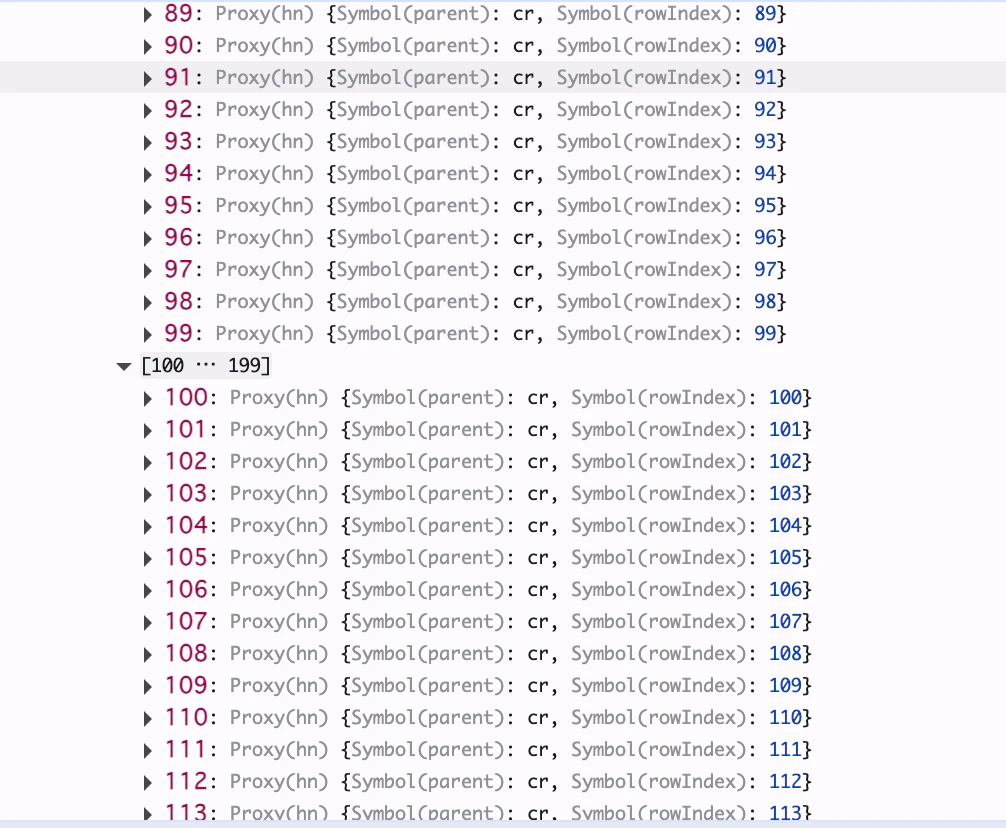Click rowIndex value 94 in row 94
1006x828 pixels.
coord(765,174)
